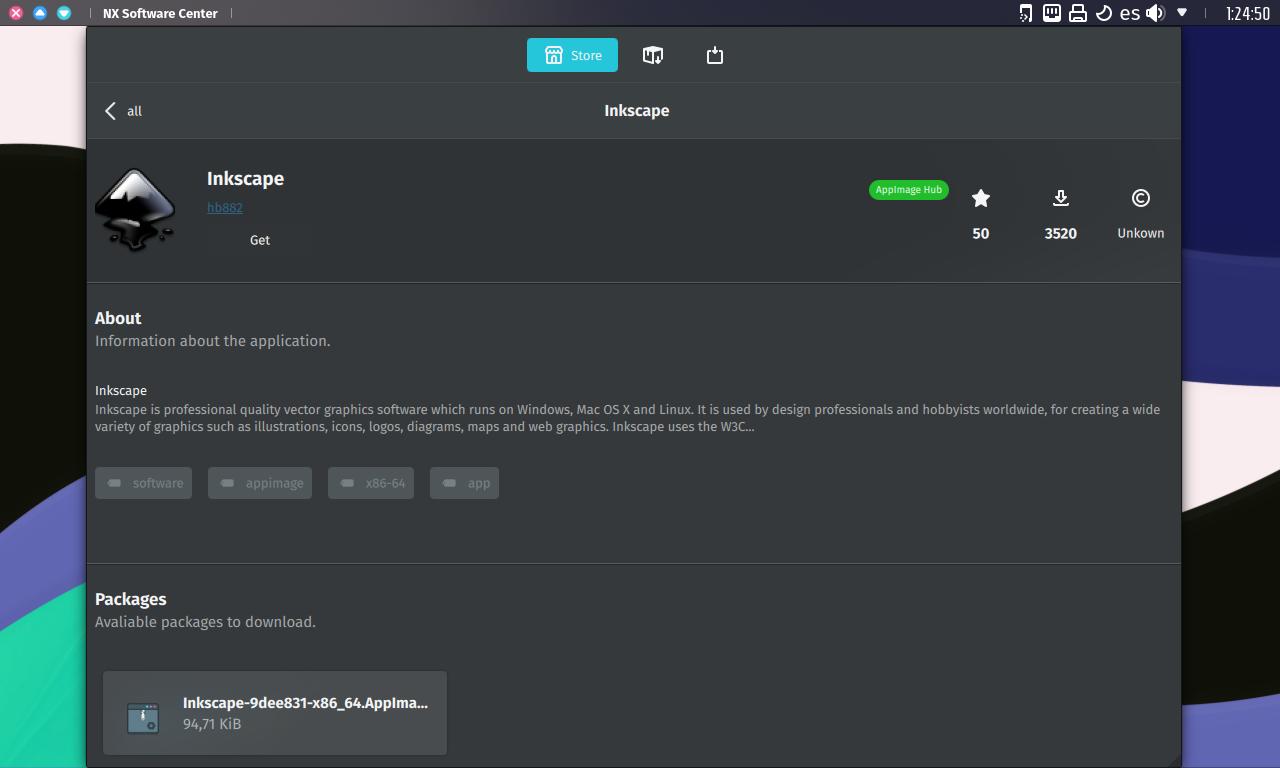This screenshot has height=768, width=1280.
Task: Click the copyright license icon
Action: (1140, 198)
